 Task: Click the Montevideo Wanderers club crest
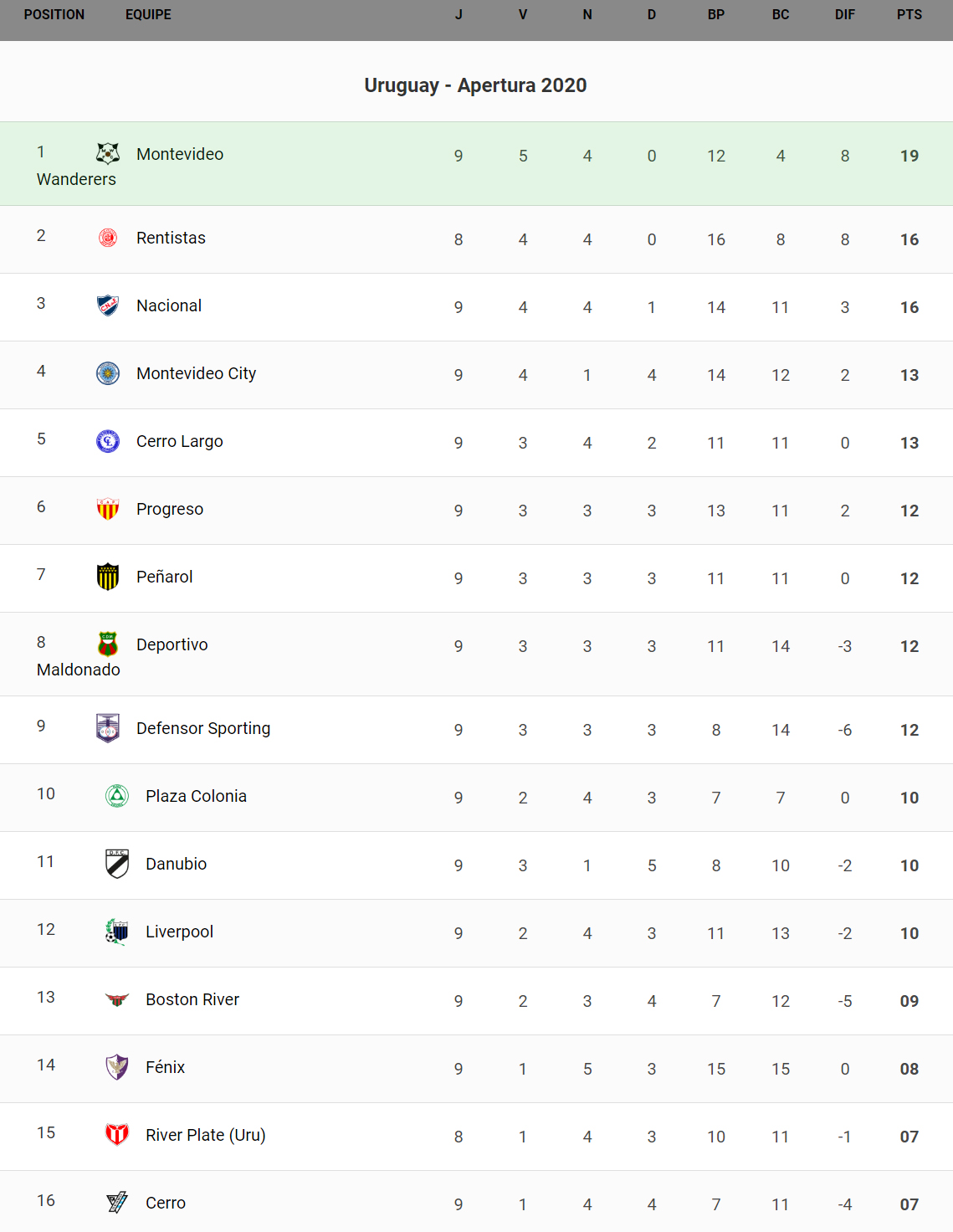point(108,153)
